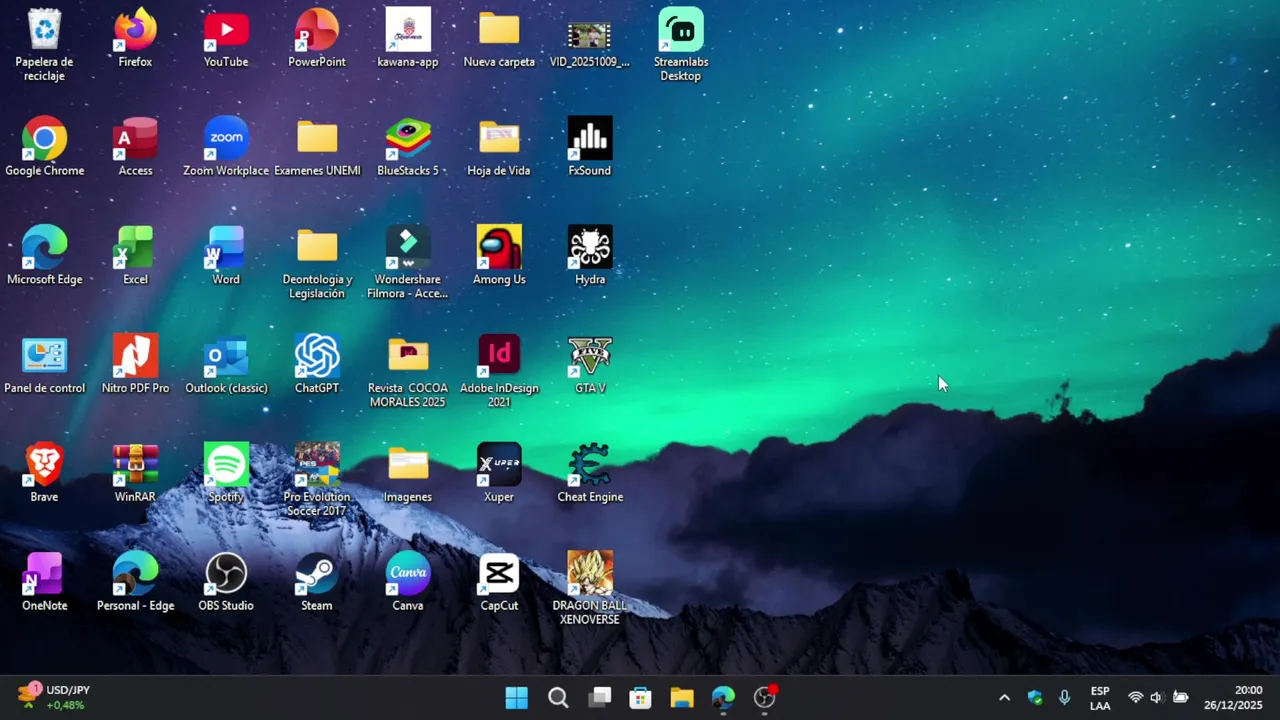The height and width of the screenshot is (720, 1280).
Task: Select the Personal - Edge shortcut
Action: (x=135, y=583)
